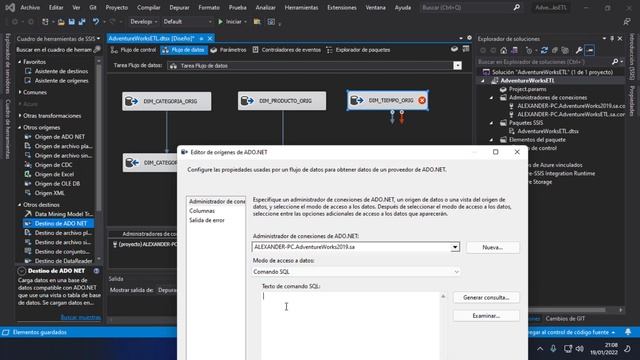This screenshot has width=640, height=360.
Task: Open the Herramientas menu
Action: 301,7
